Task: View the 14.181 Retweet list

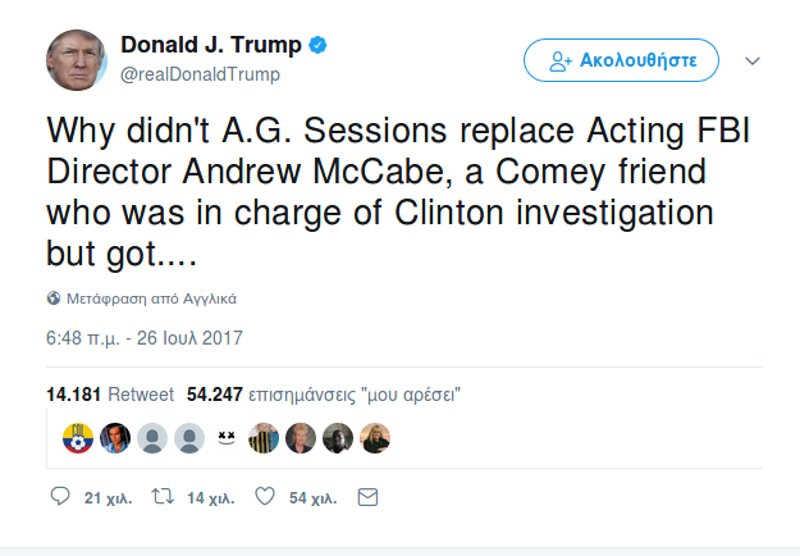Action: [x=110, y=394]
